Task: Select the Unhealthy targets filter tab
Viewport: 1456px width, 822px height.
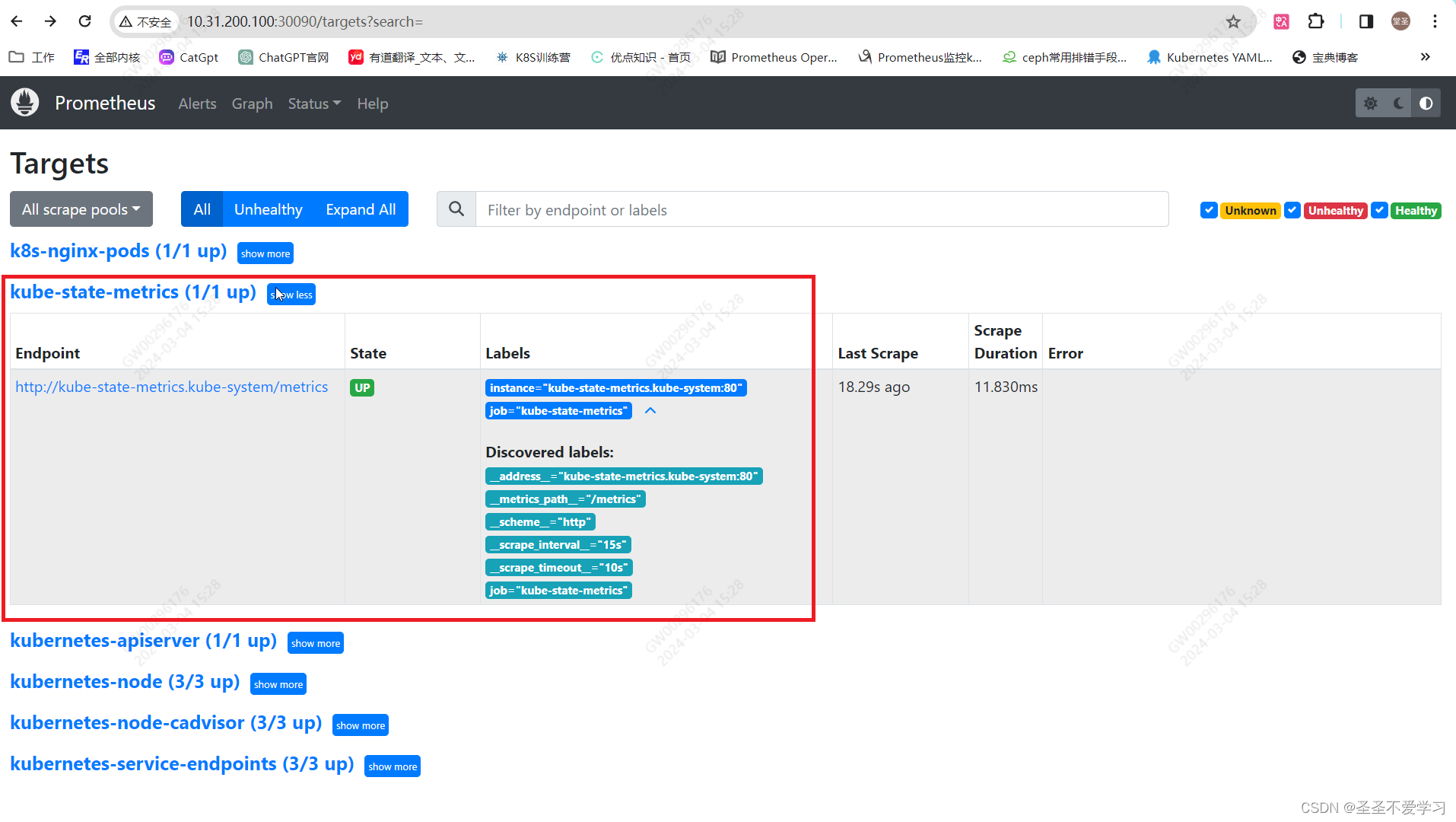Action: click(x=269, y=209)
